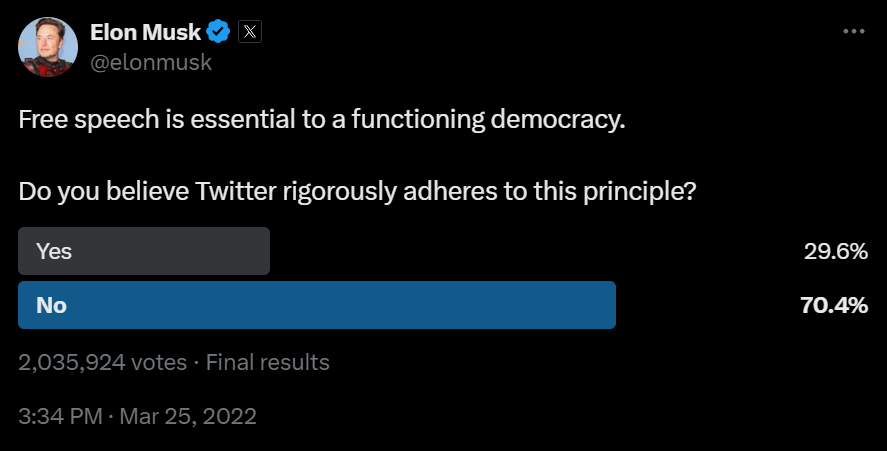The height and width of the screenshot is (451, 887).
Task: Click the 2,035,924 votes count
Action: pyautogui.click(x=102, y=362)
